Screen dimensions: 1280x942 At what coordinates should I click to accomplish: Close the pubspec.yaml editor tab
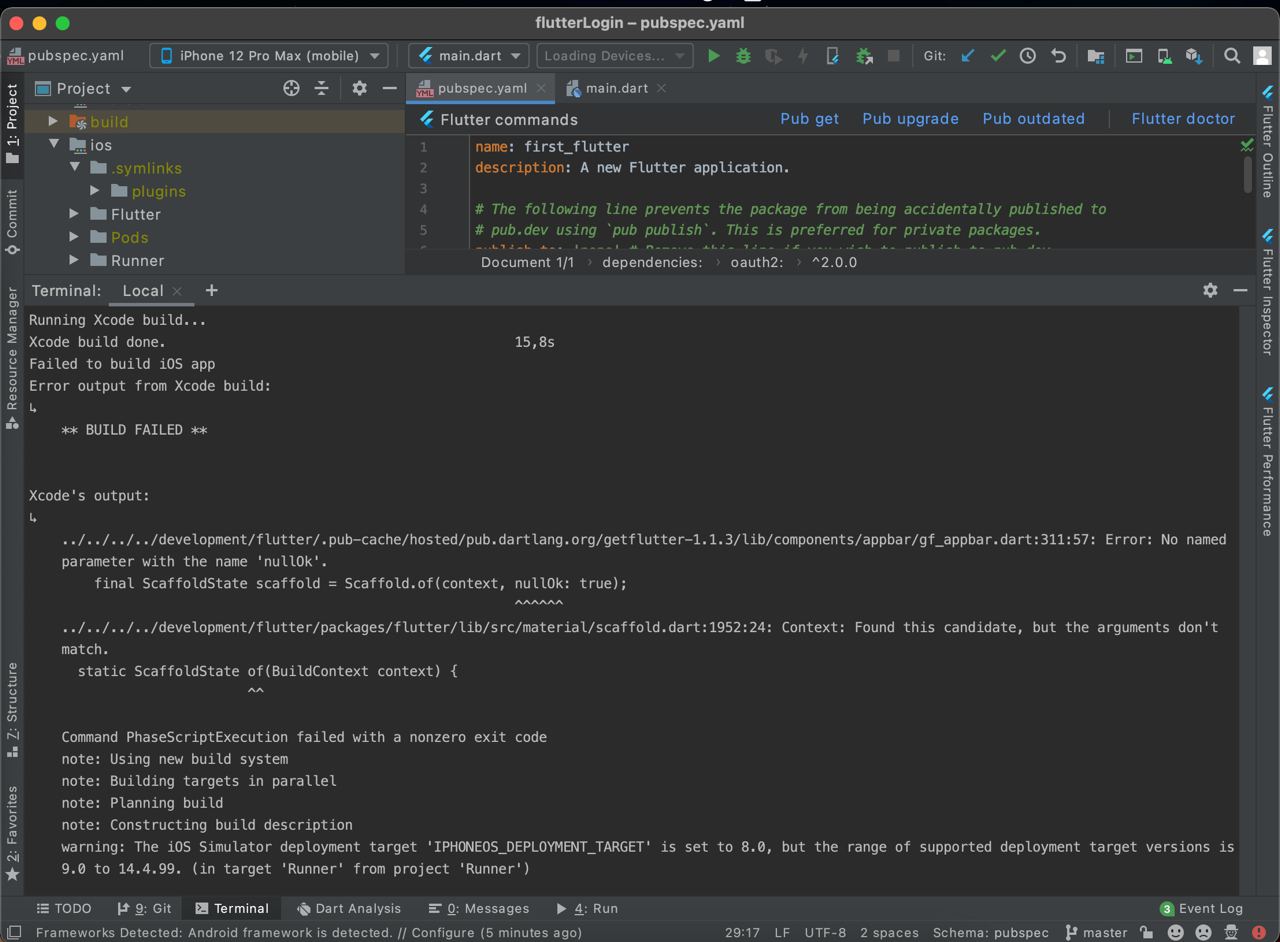click(x=541, y=88)
